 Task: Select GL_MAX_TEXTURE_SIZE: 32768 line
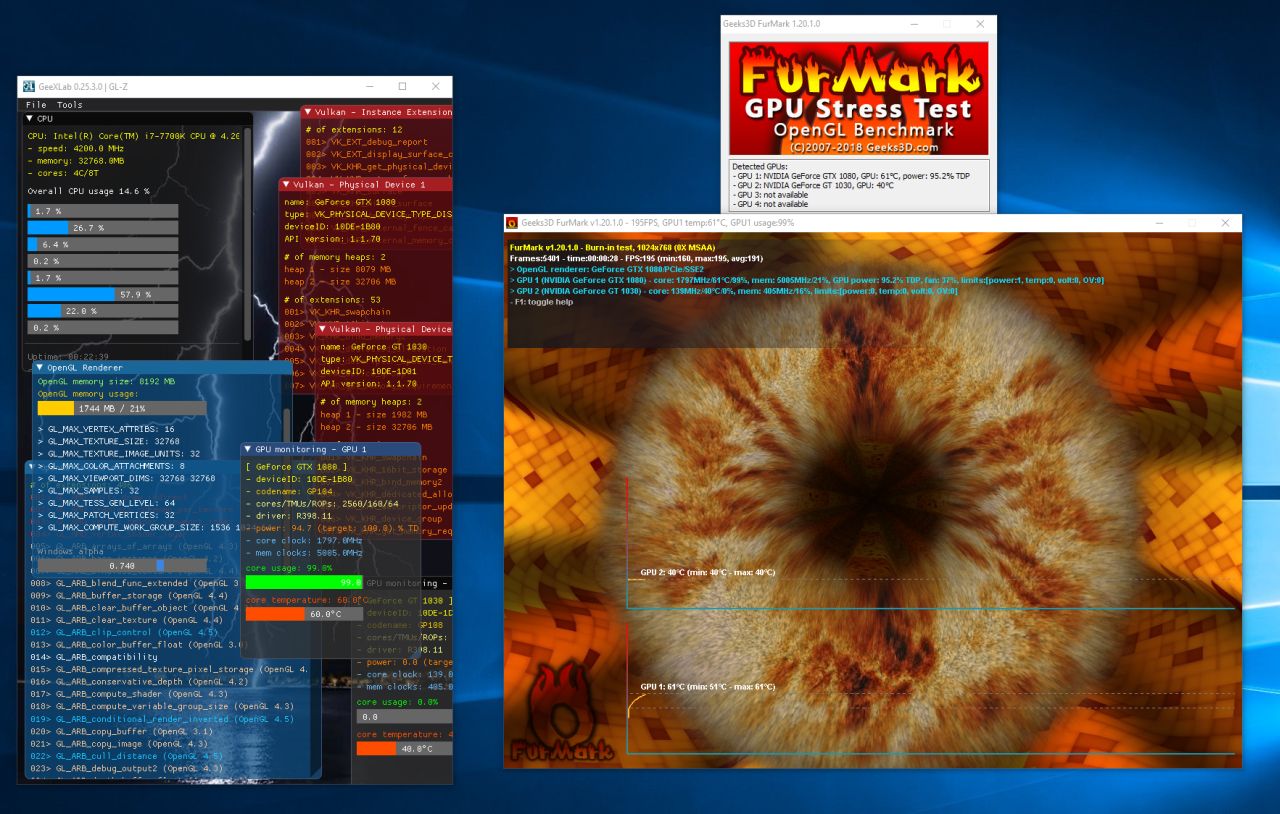click(107, 440)
